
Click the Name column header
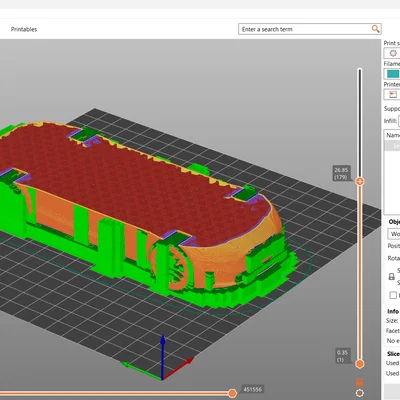point(393,135)
